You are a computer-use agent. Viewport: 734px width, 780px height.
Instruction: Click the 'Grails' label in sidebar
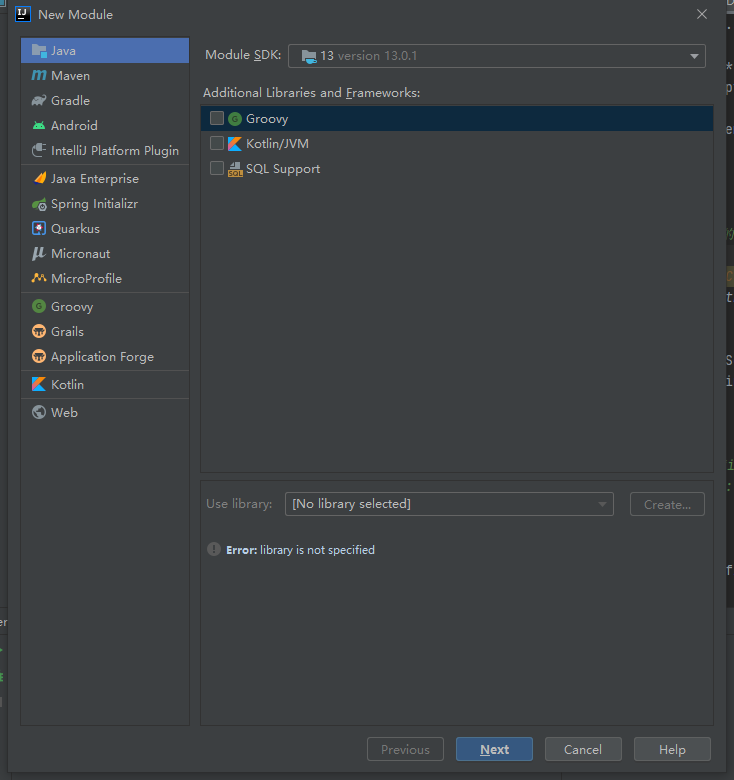tap(68, 331)
